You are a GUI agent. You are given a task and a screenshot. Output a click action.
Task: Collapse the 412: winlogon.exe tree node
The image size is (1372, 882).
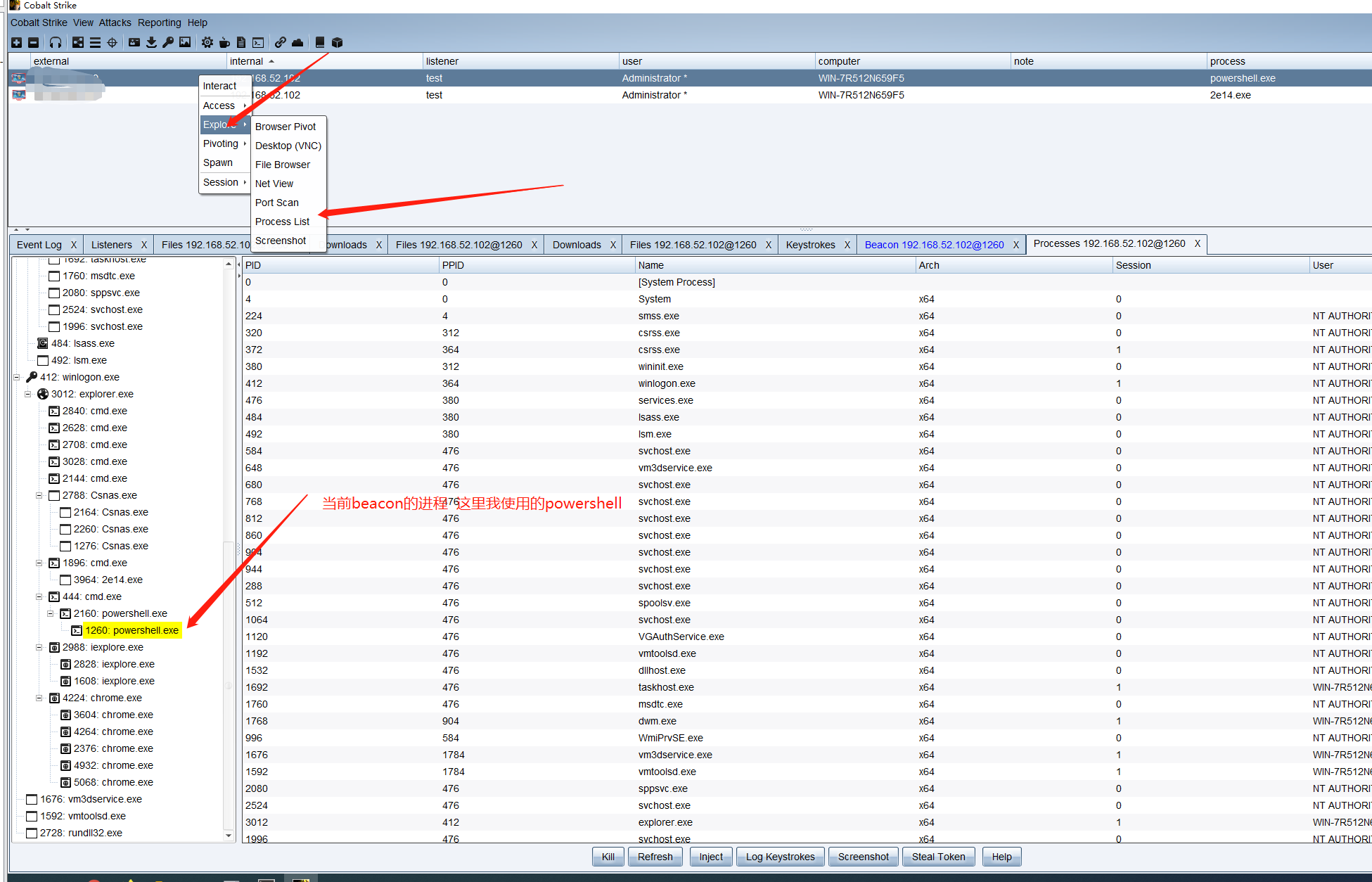click(17, 377)
